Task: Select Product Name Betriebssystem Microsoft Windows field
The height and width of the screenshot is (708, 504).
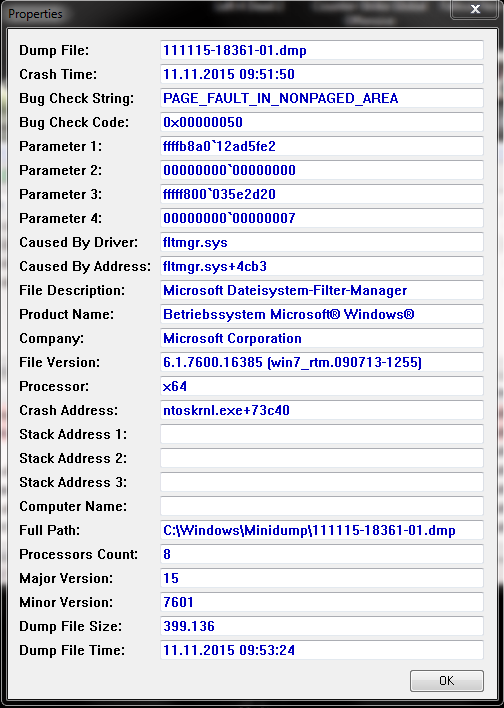Action: point(322,314)
